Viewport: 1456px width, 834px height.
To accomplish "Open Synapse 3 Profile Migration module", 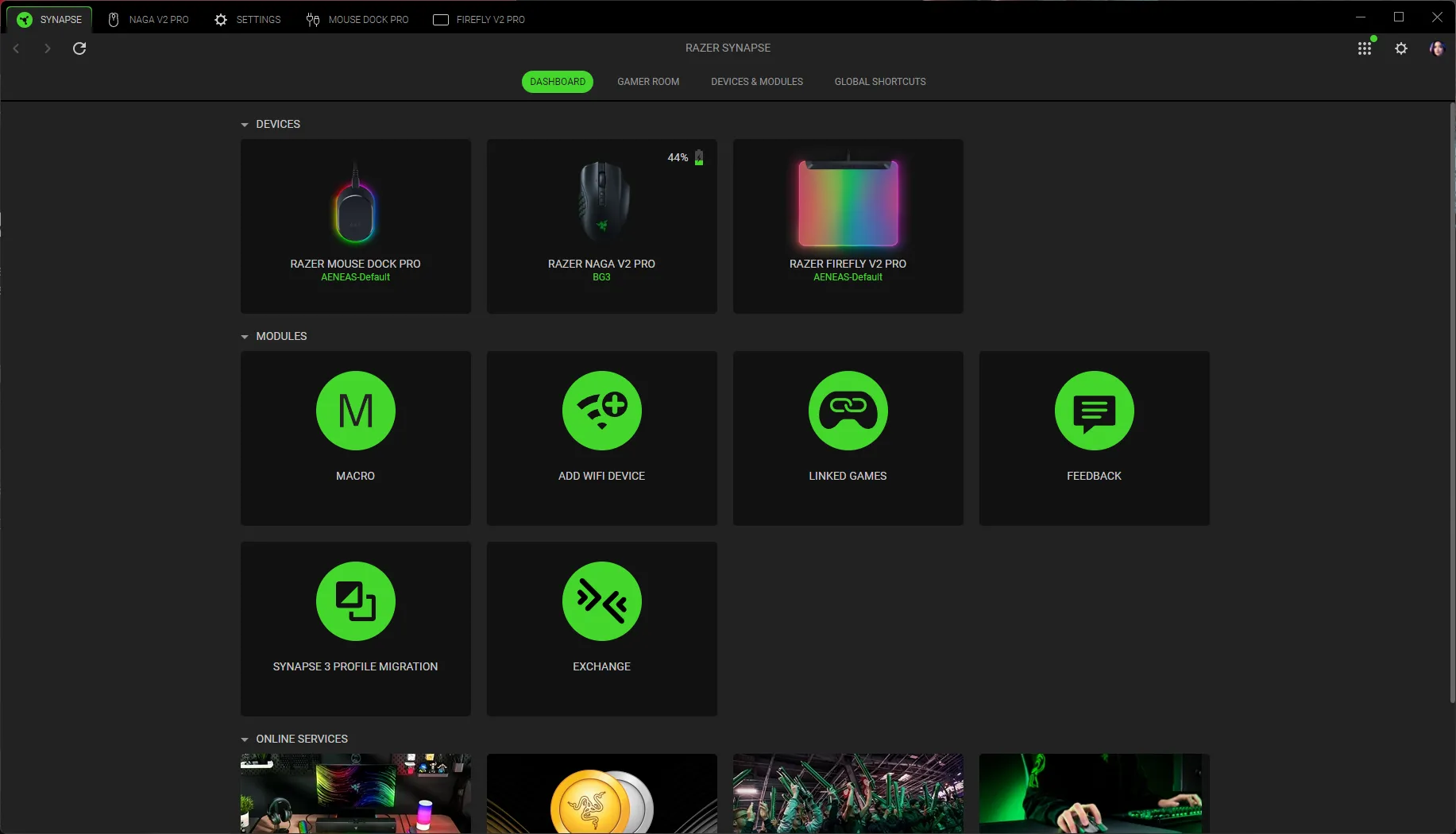I will [355, 628].
